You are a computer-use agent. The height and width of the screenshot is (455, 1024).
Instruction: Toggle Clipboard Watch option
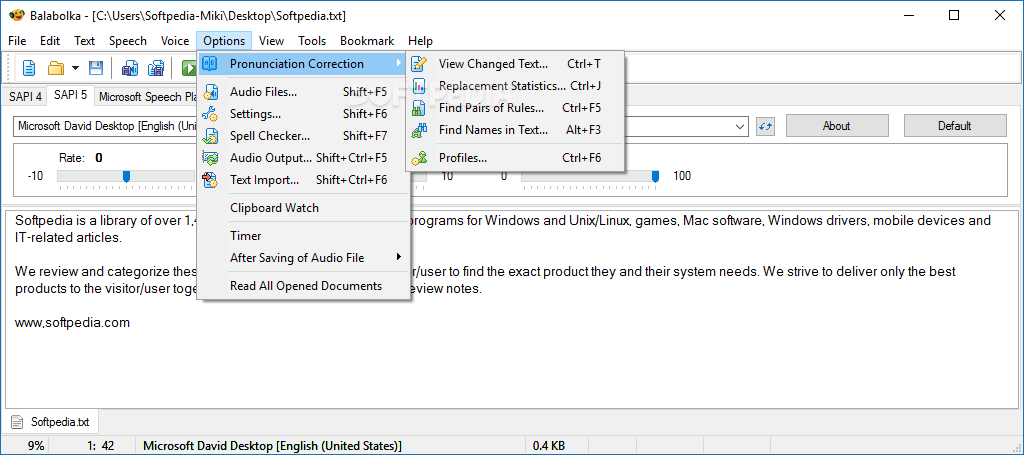[x=303, y=208]
